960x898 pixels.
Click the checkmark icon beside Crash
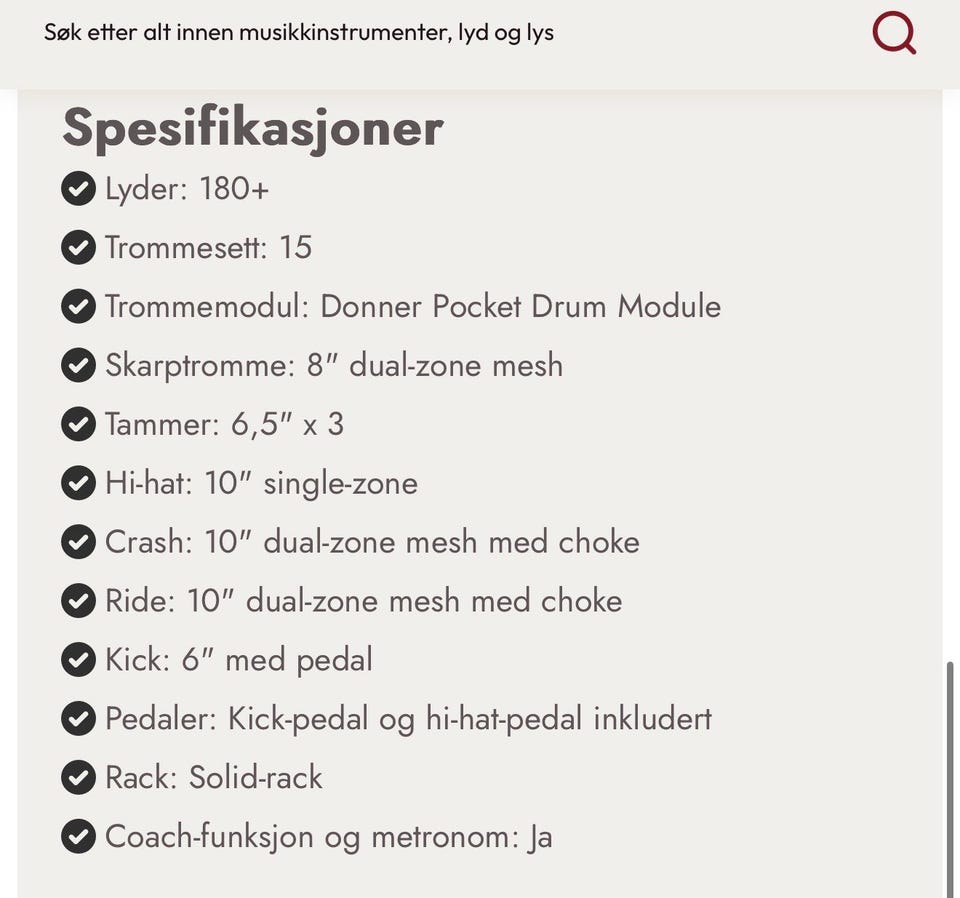78,542
